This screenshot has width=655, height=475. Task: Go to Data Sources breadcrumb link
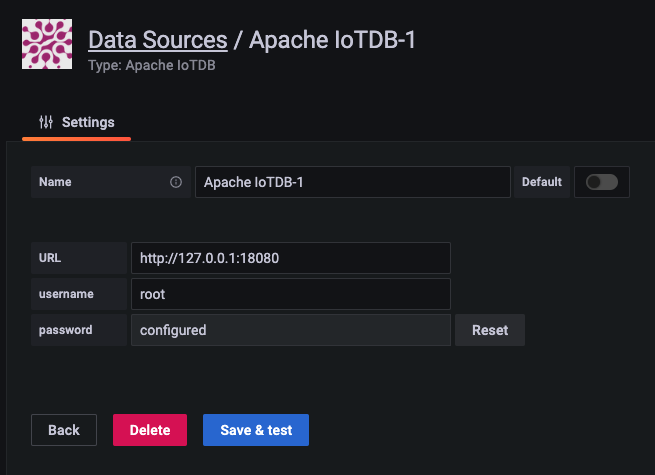(x=158, y=40)
